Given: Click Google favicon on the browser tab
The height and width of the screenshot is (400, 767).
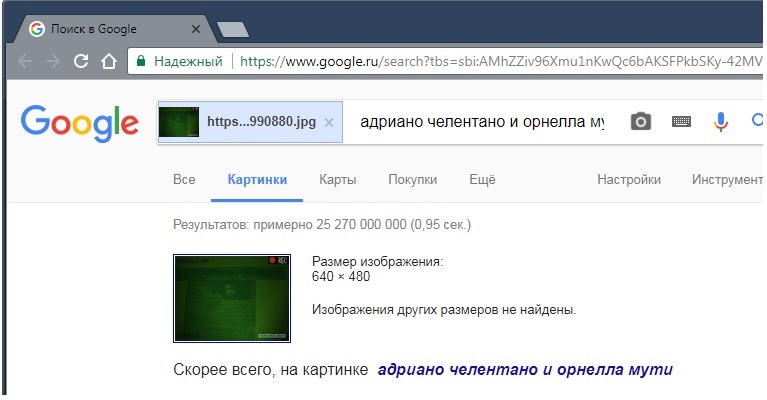Looking at the screenshot, I should point(37,29).
